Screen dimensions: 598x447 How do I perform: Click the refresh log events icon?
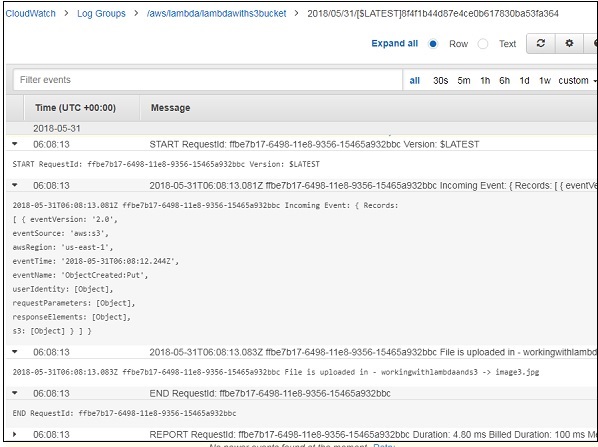(x=541, y=43)
